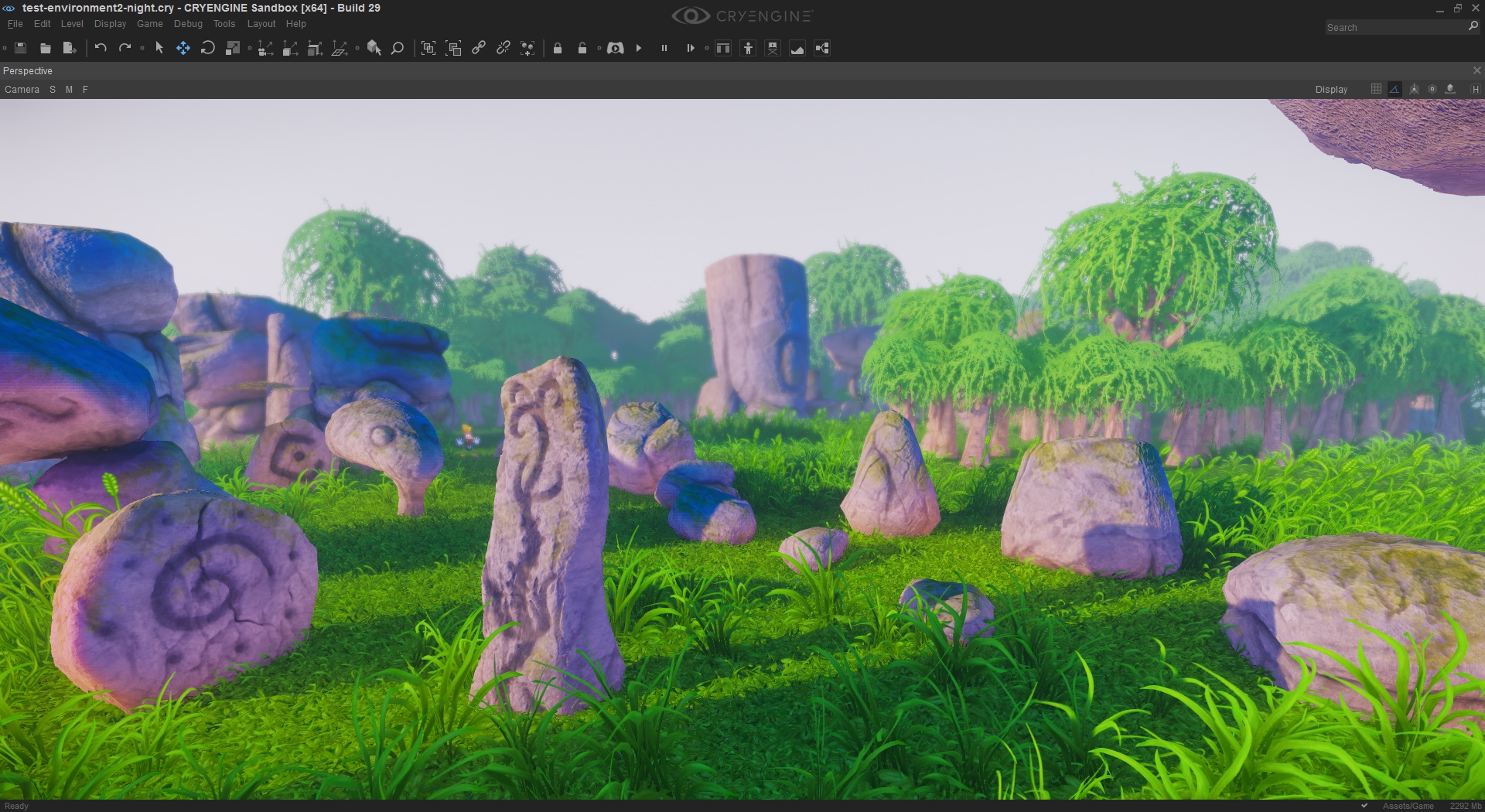
Task: Open the Display menu in the menu bar
Action: [110, 24]
